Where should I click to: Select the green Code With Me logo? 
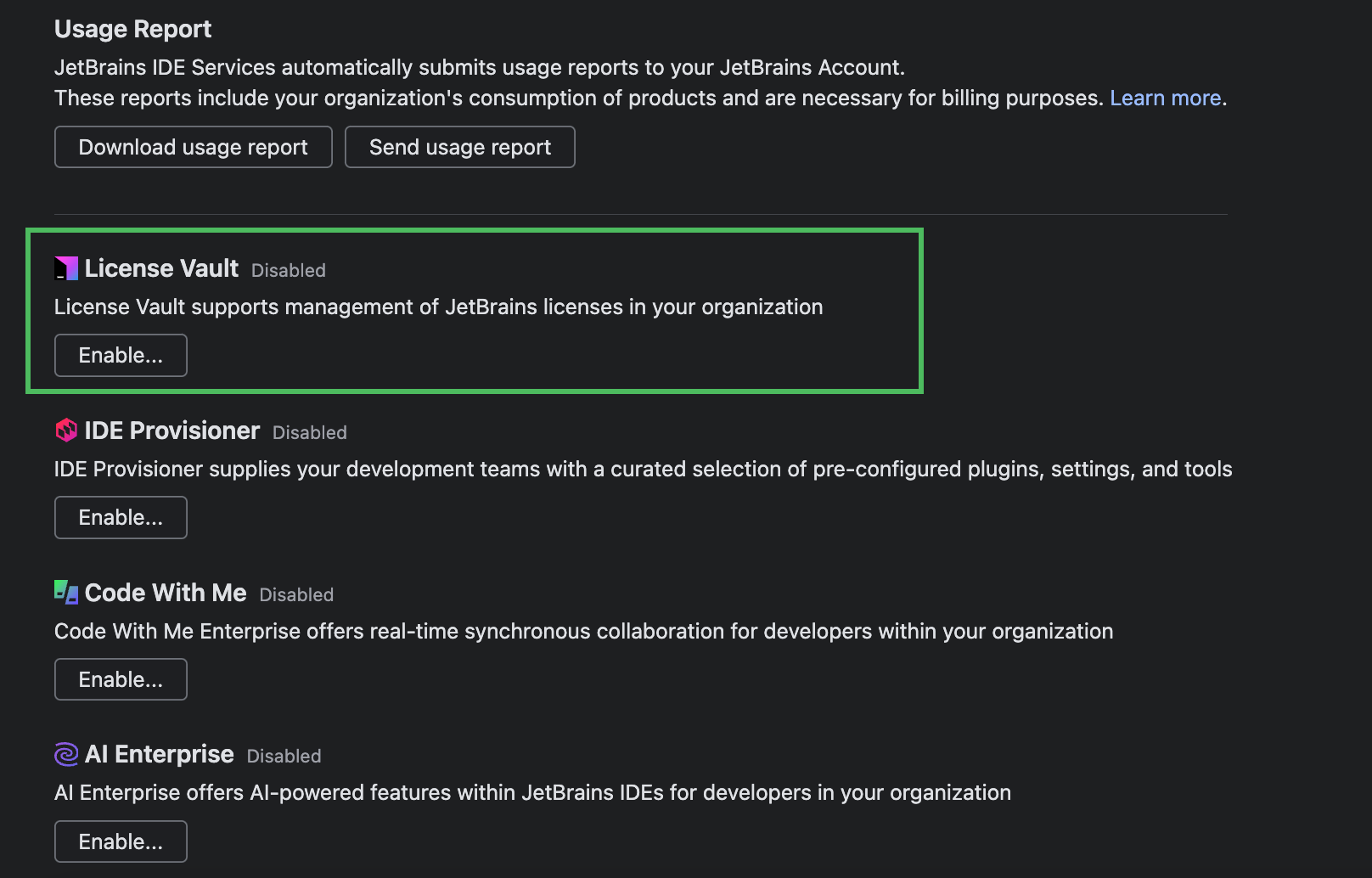pos(65,592)
